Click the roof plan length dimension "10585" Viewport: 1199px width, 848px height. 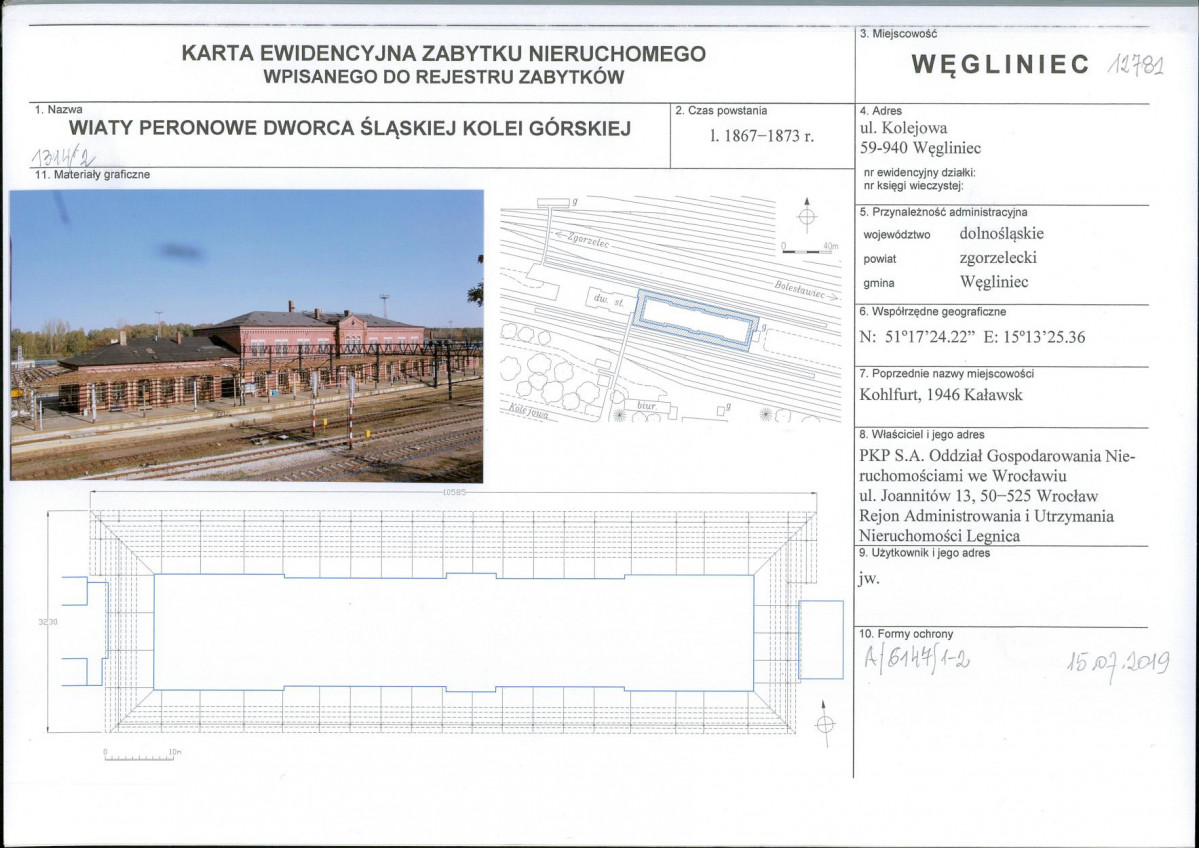[453, 492]
